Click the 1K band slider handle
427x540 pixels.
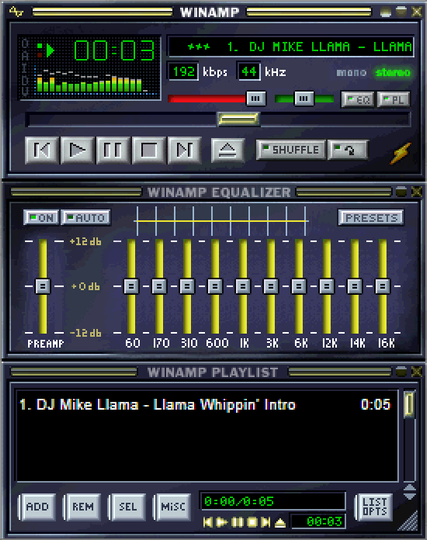click(243, 286)
